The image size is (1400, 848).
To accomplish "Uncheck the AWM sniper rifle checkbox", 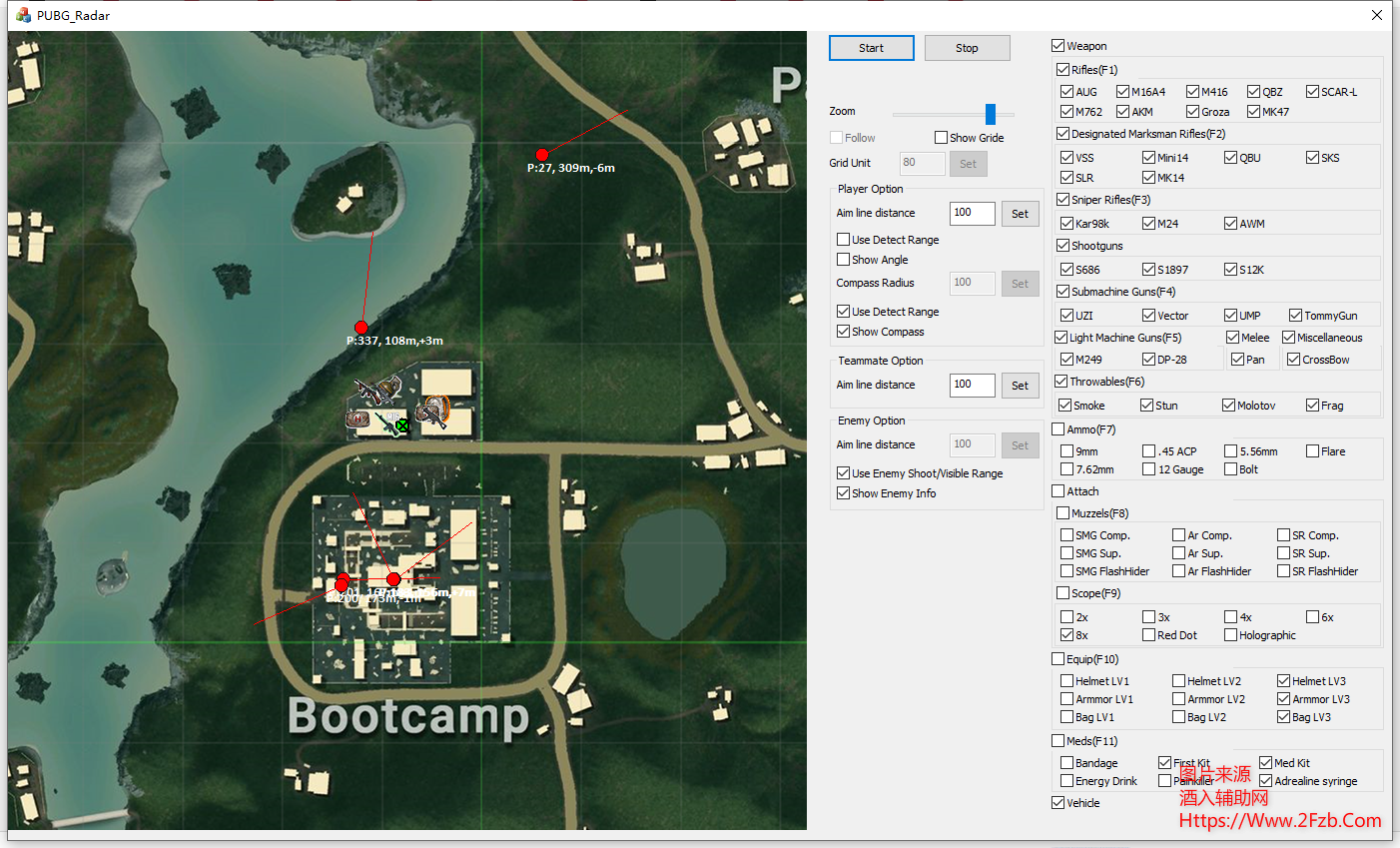I will [1230, 224].
